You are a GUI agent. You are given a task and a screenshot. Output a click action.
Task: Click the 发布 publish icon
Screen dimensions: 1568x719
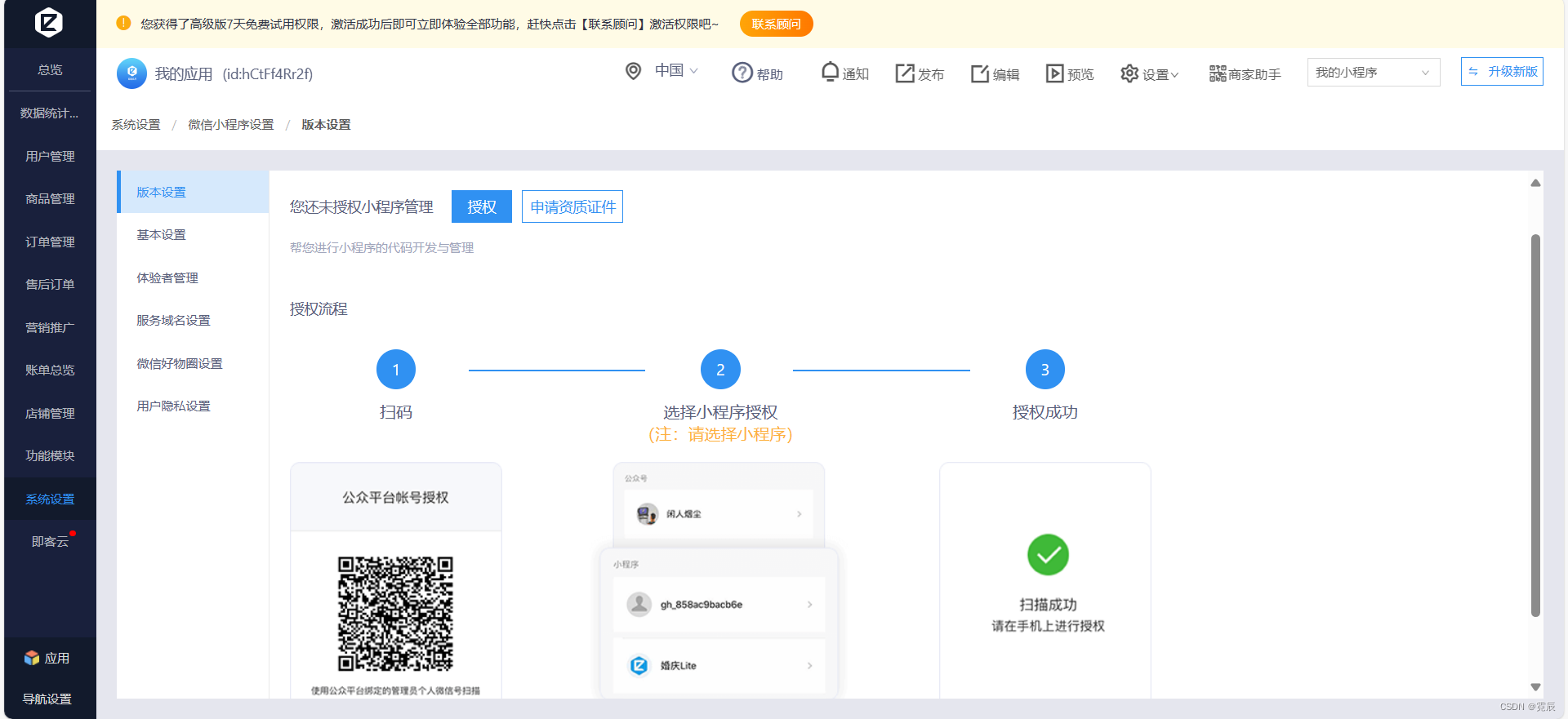905,73
